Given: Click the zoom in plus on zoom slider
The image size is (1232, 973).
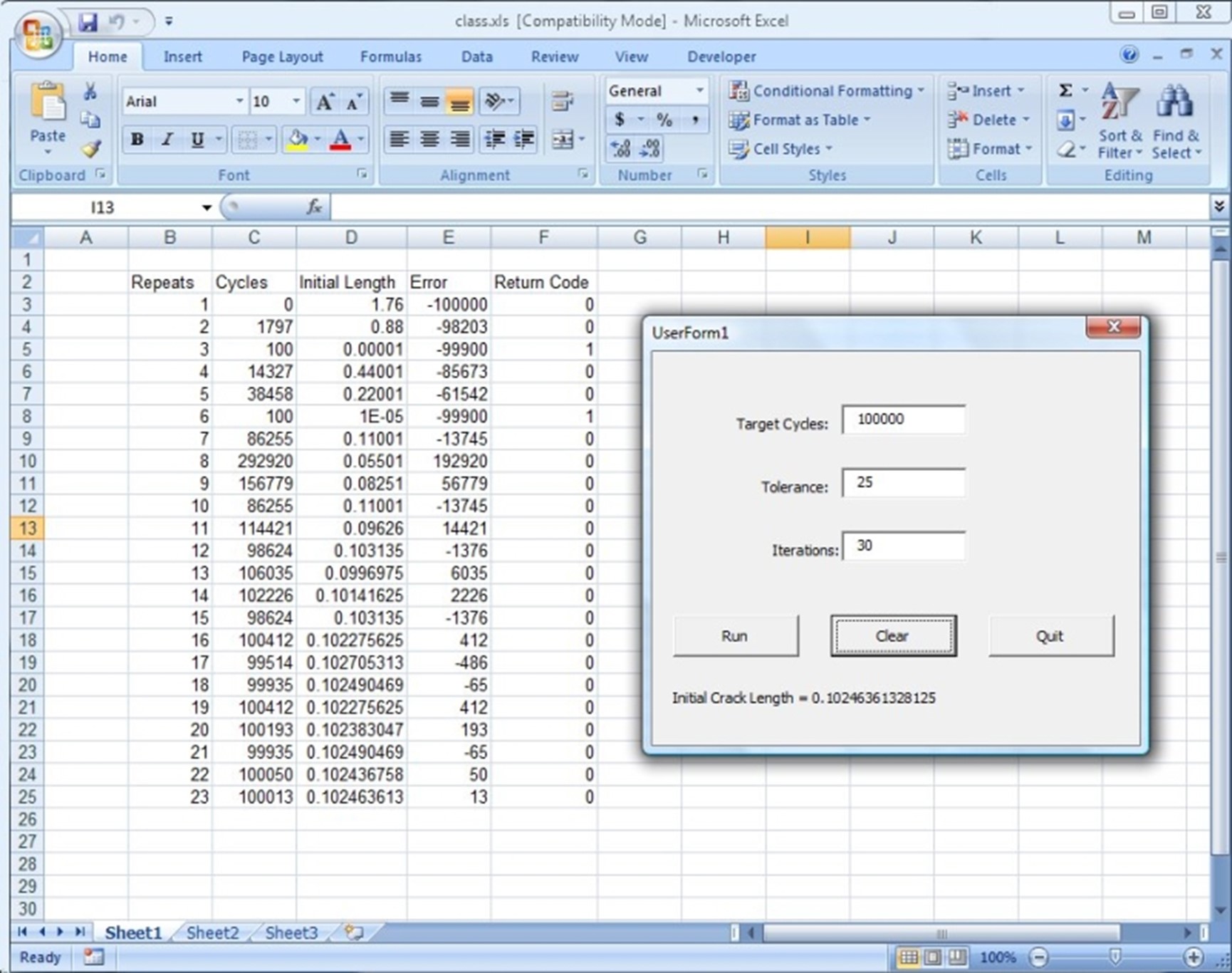Looking at the screenshot, I should pyautogui.click(x=1194, y=957).
